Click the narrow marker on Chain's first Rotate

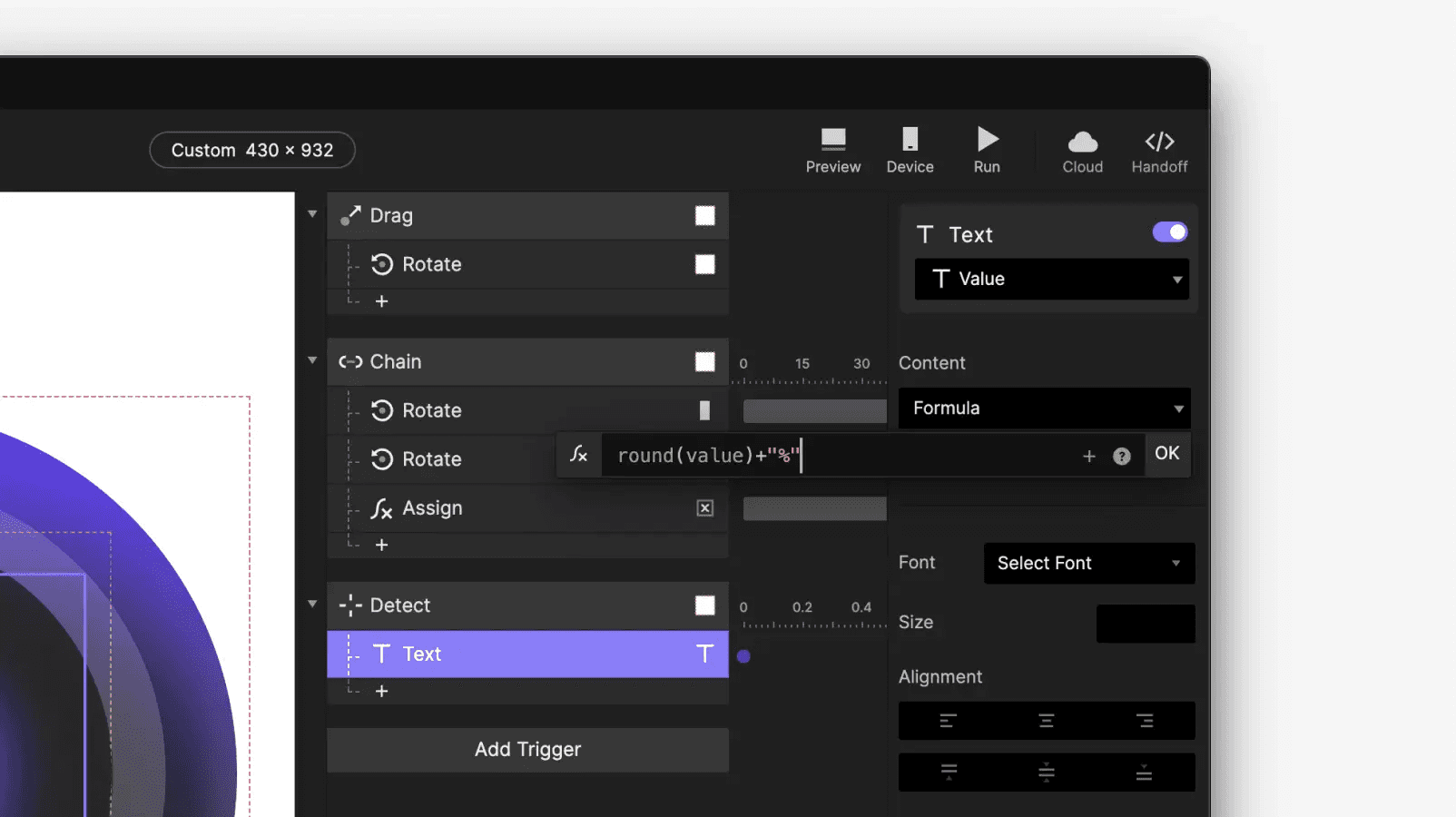click(x=704, y=410)
